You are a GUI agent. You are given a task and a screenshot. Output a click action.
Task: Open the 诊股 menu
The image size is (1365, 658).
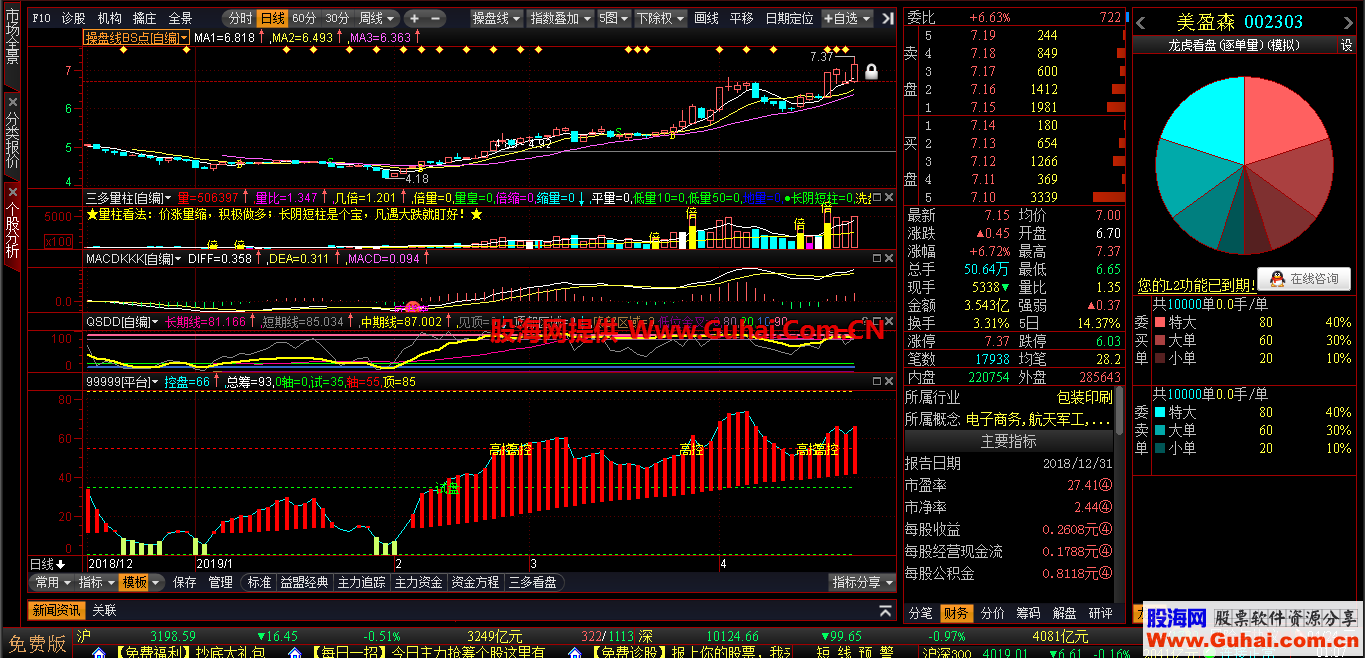coord(73,18)
